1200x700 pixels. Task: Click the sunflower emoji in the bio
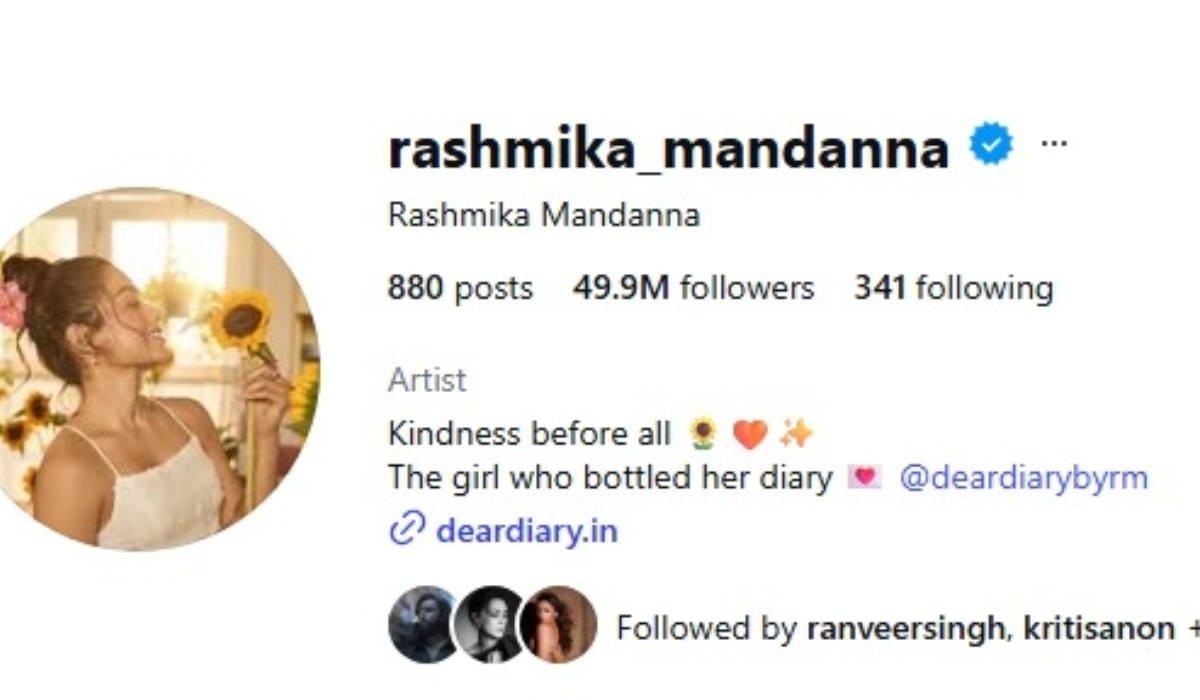point(704,434)
